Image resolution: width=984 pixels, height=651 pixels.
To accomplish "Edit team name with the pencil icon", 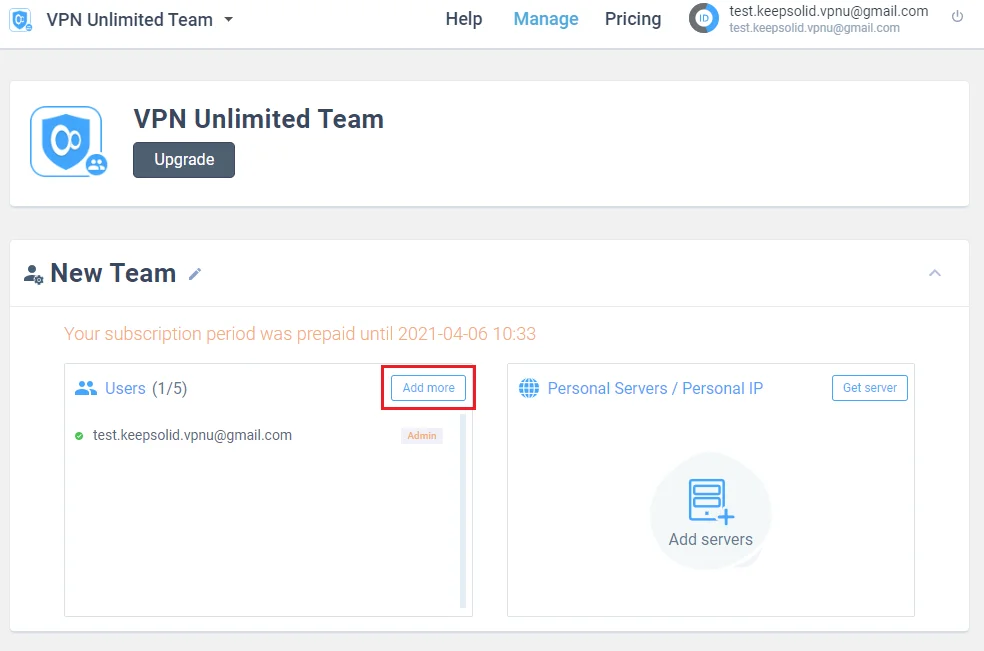I will coord(195,274).
